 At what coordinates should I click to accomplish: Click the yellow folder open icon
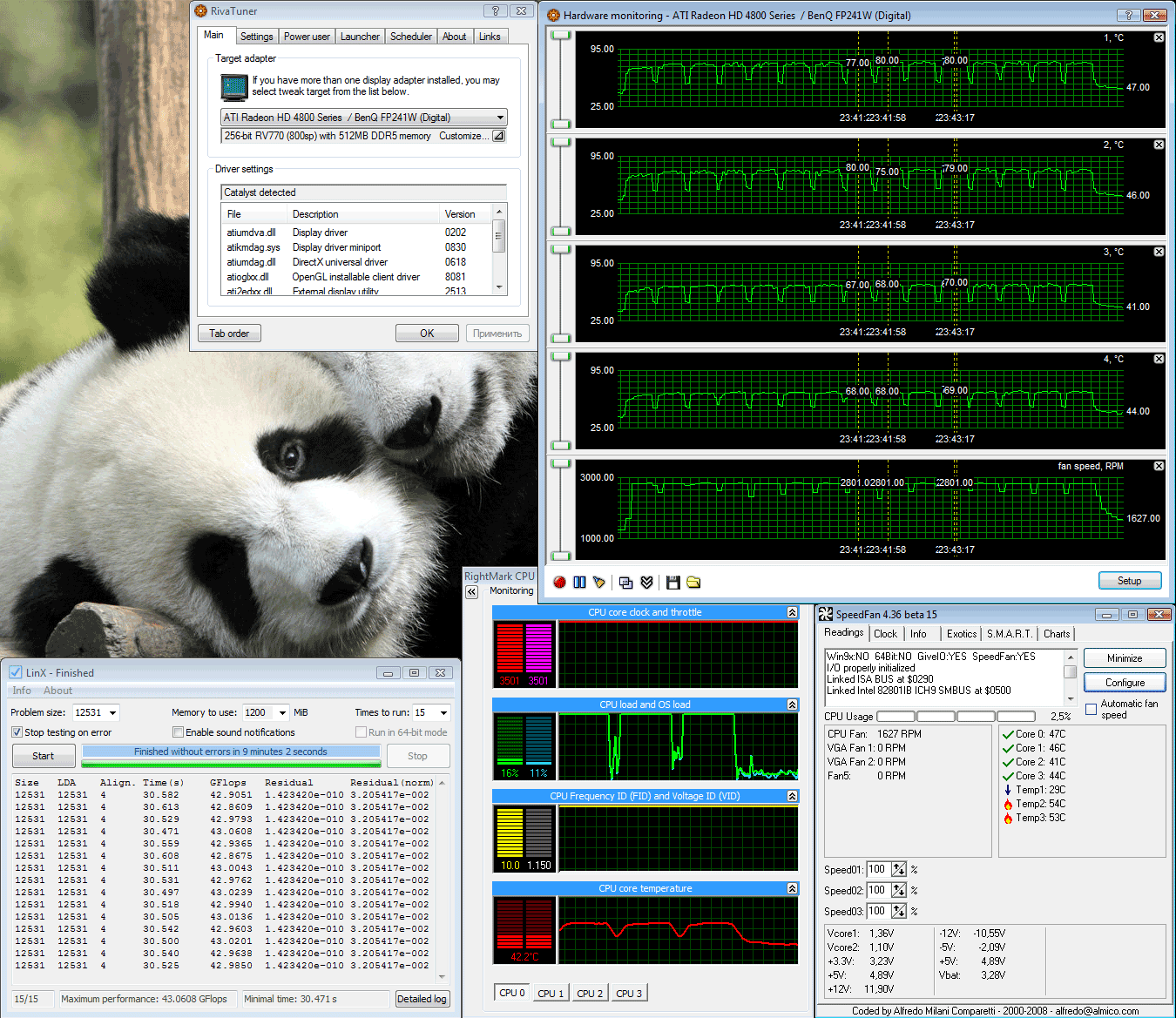coord(693,583)
